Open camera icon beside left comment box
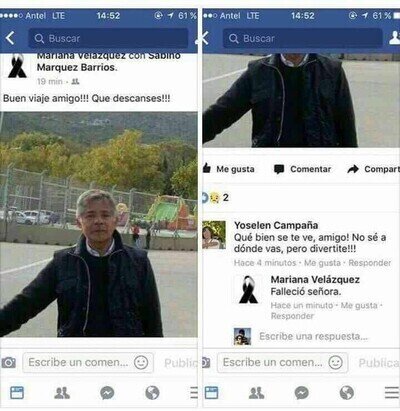 pyautogui.click(x=8, y=362)
